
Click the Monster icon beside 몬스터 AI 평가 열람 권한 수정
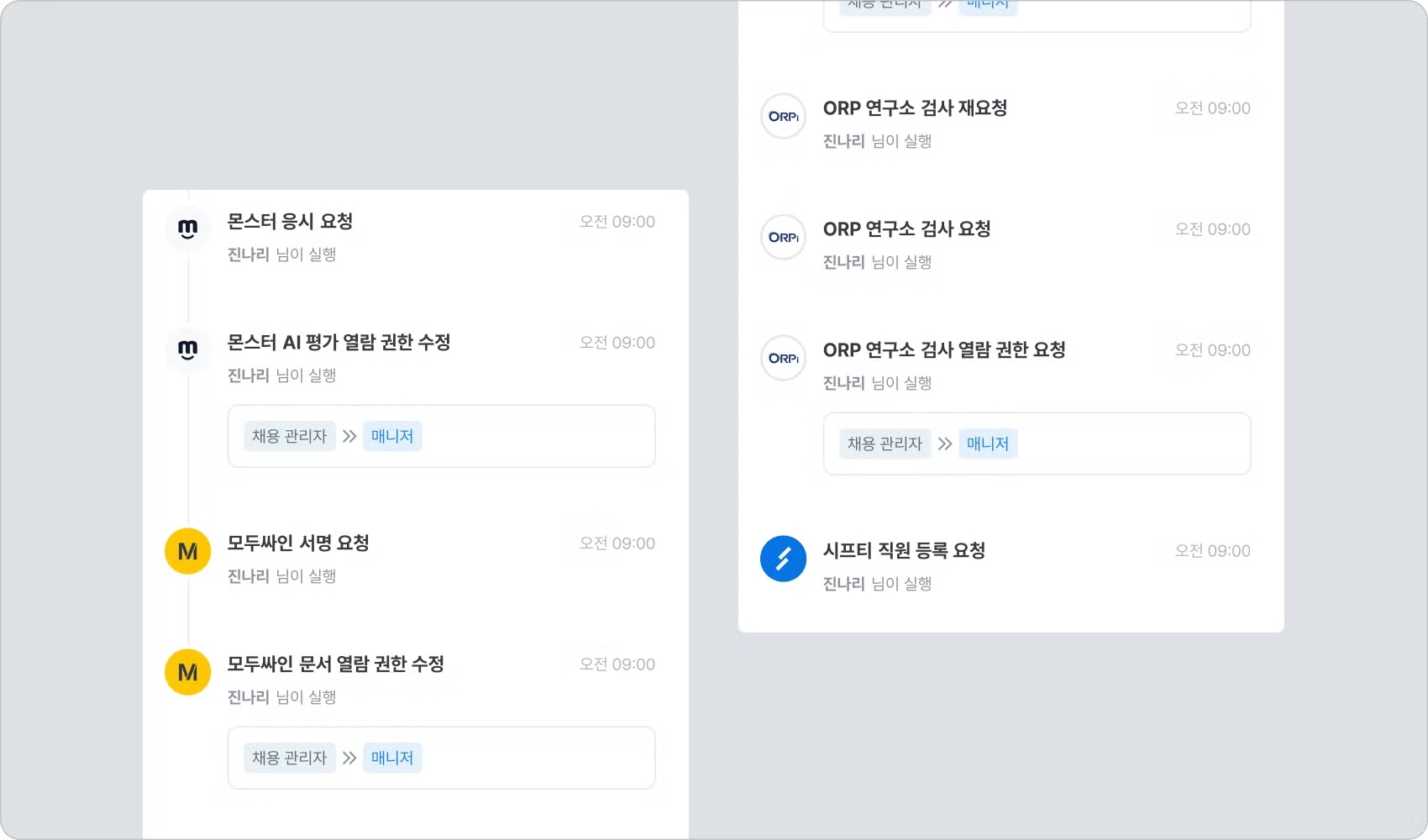pos(187,349)
